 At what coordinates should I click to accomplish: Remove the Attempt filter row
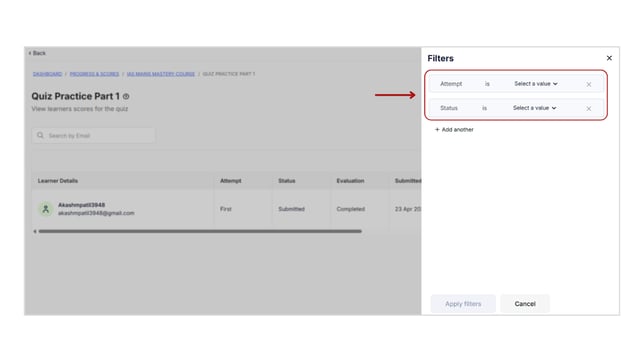(589, 84)
